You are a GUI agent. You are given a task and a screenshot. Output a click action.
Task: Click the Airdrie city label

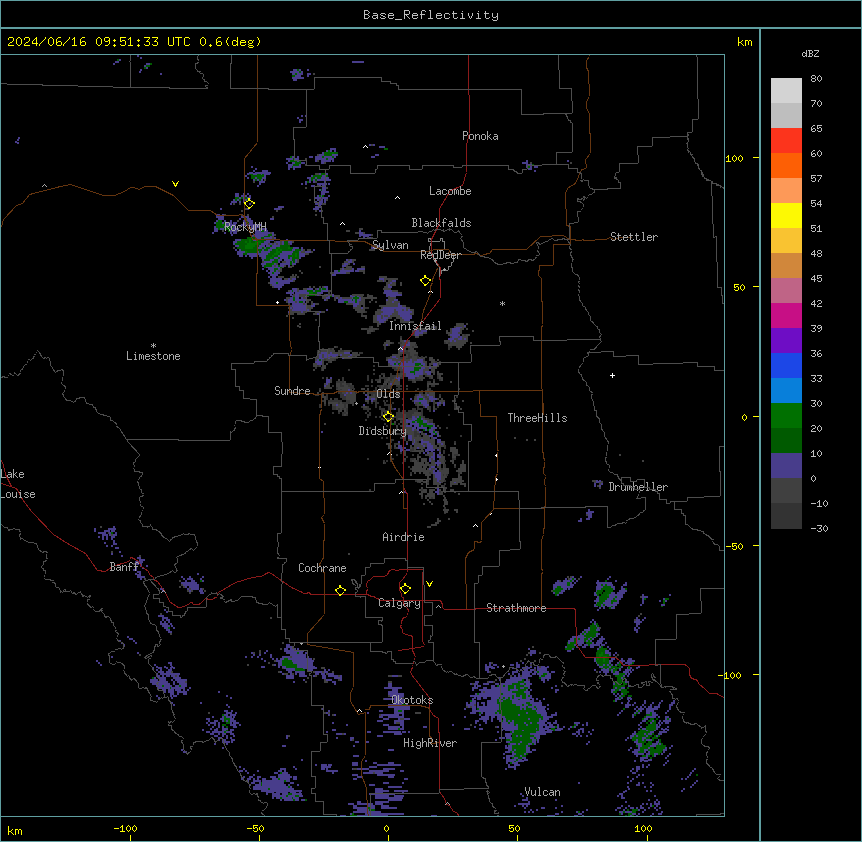403,537
